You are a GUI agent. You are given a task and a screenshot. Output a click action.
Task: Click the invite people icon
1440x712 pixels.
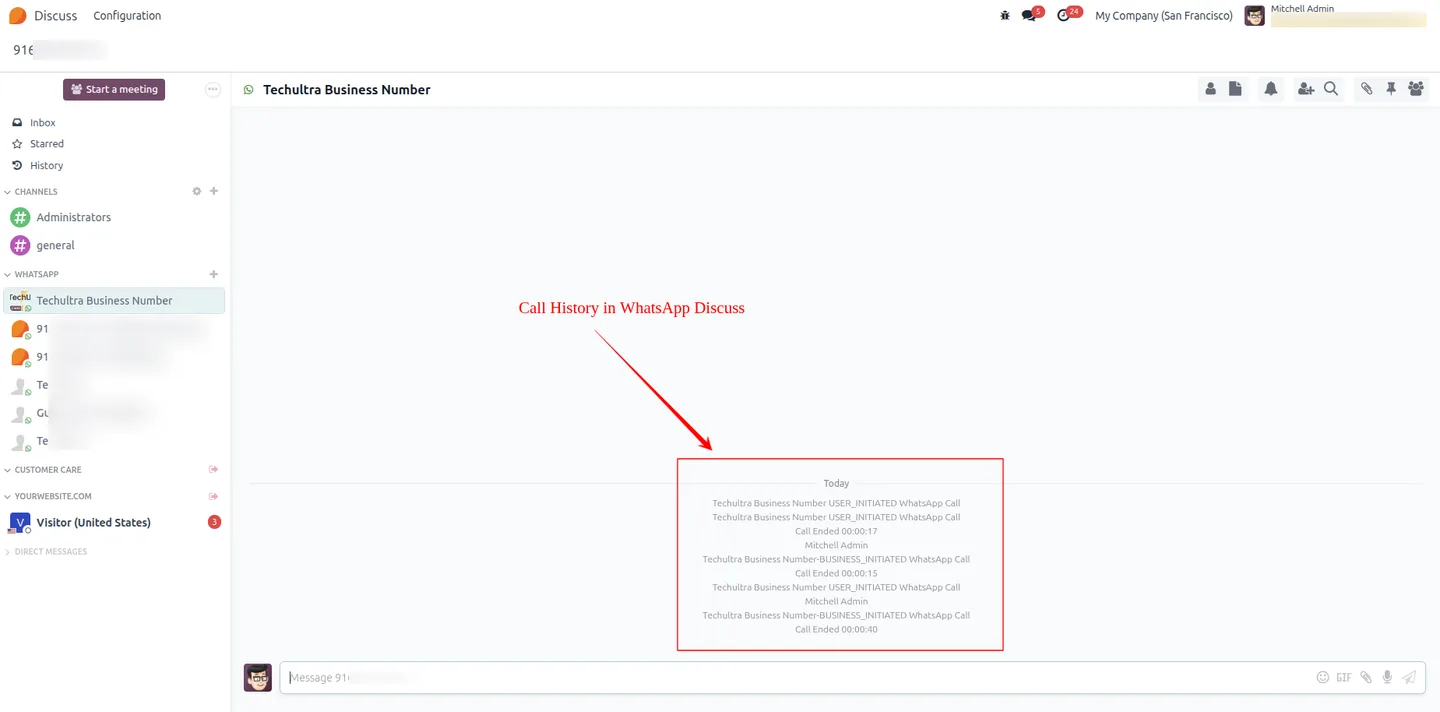pos(1305,89)
